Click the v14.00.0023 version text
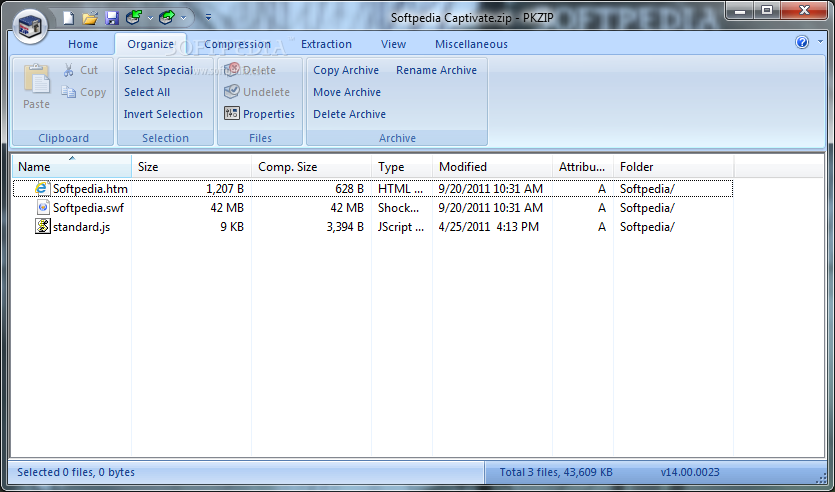 pos(690,472)
